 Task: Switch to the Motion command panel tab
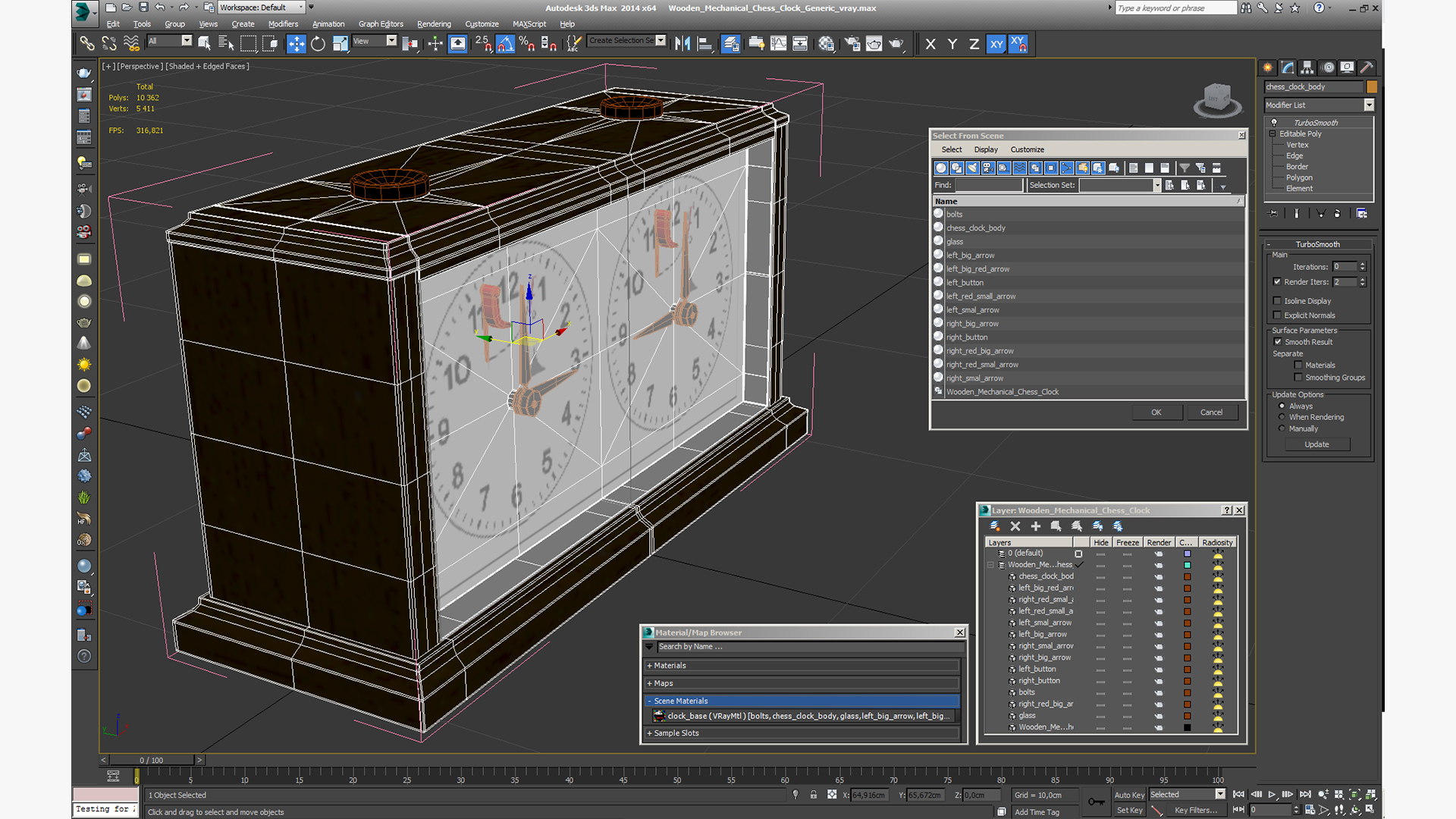(1328, 67)
